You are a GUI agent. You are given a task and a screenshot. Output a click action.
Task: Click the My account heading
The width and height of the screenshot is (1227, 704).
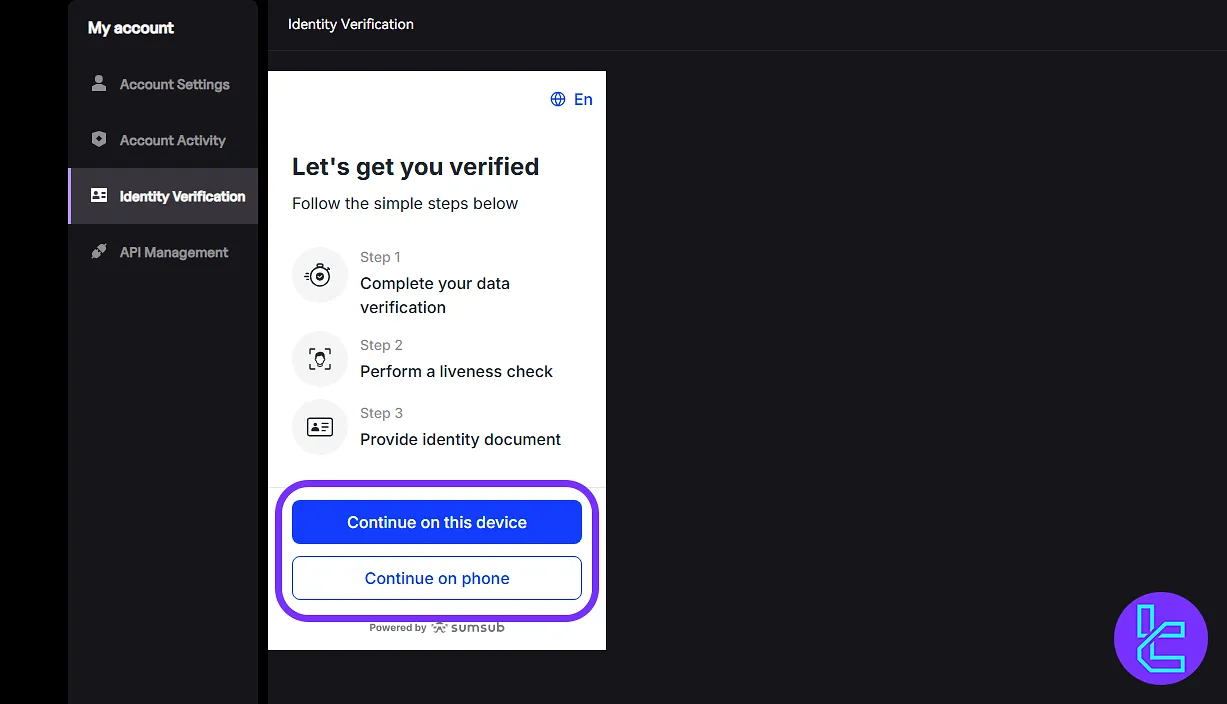(130, 28)
